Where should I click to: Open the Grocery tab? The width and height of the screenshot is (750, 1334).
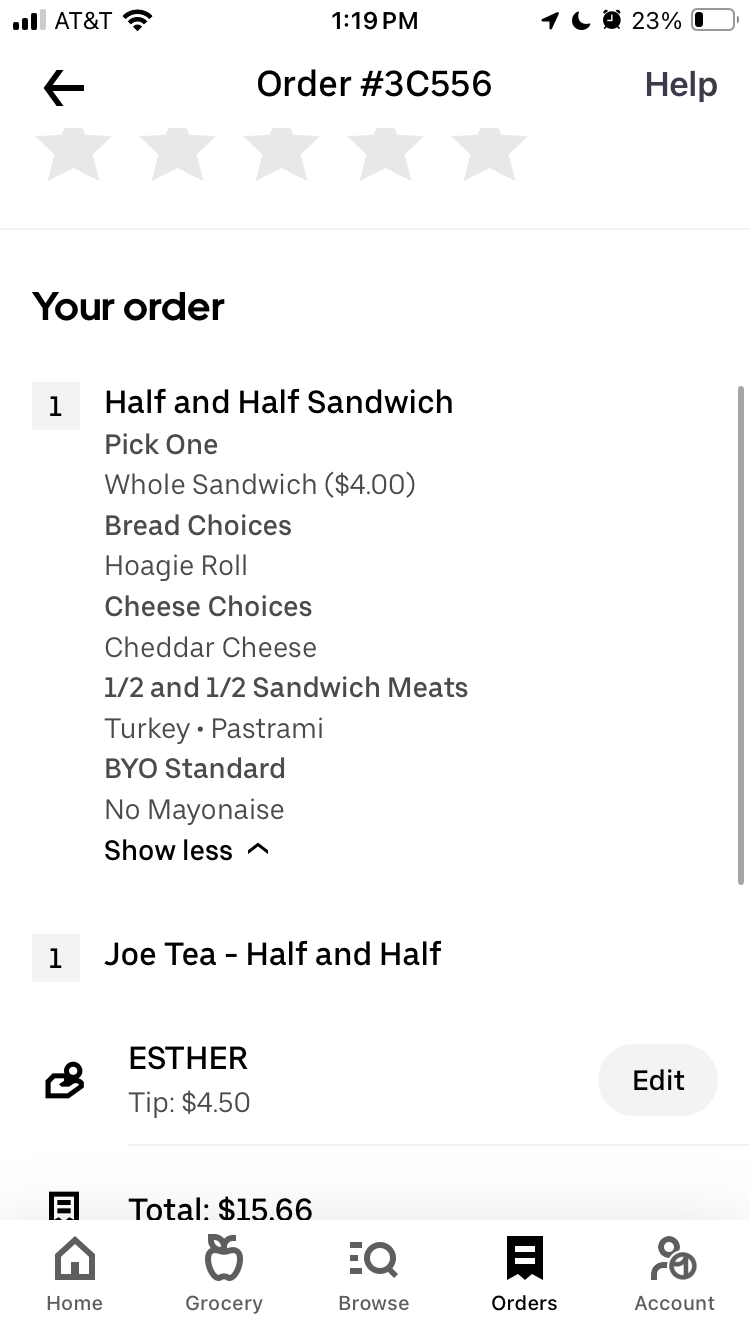point(224,1258)
